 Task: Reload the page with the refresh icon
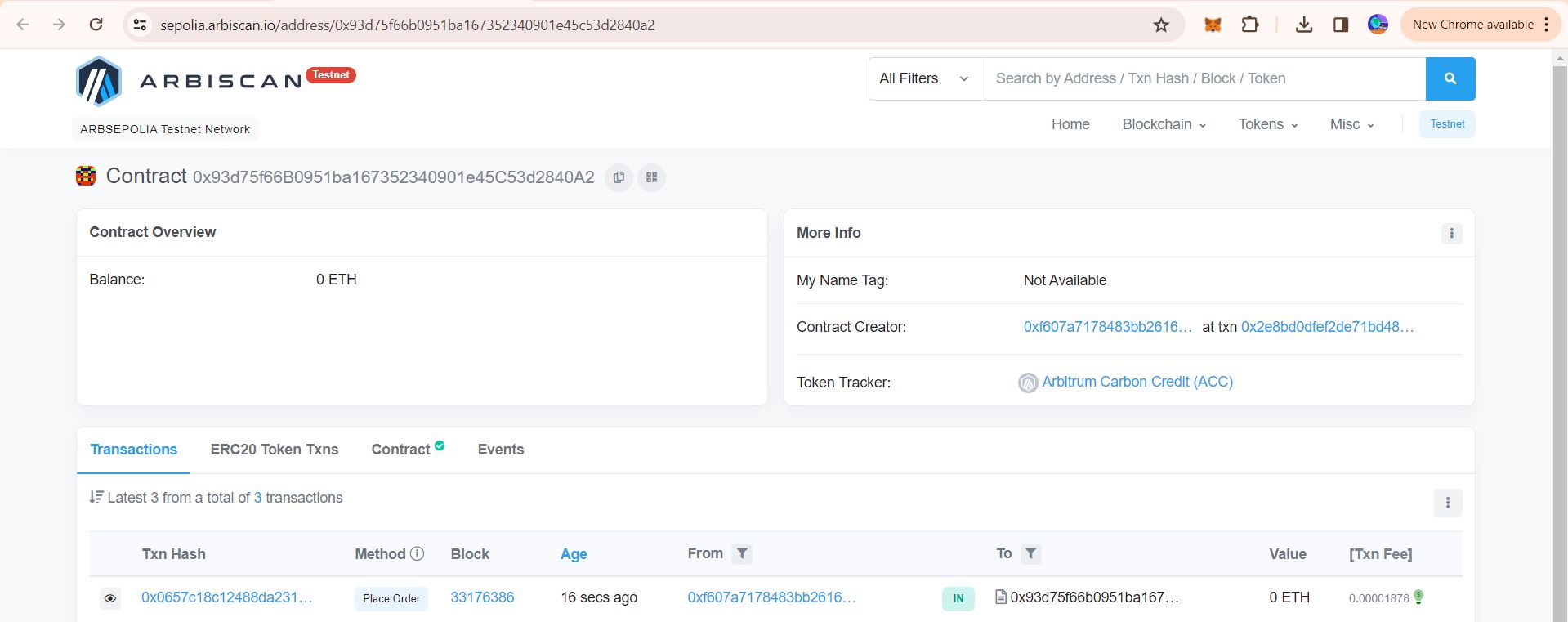click(x=96, y=25)
